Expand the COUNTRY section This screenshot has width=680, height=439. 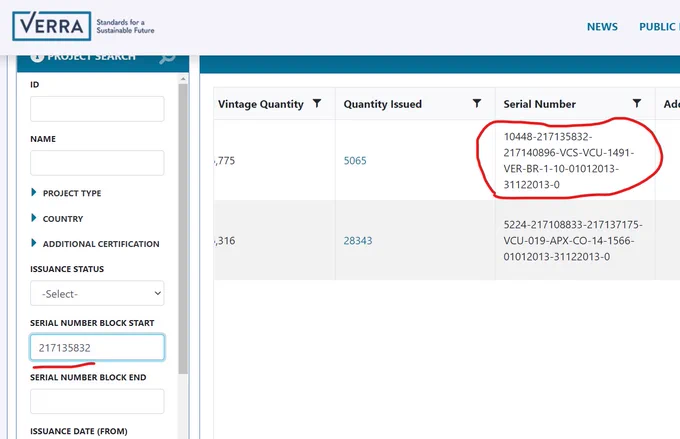57,219
